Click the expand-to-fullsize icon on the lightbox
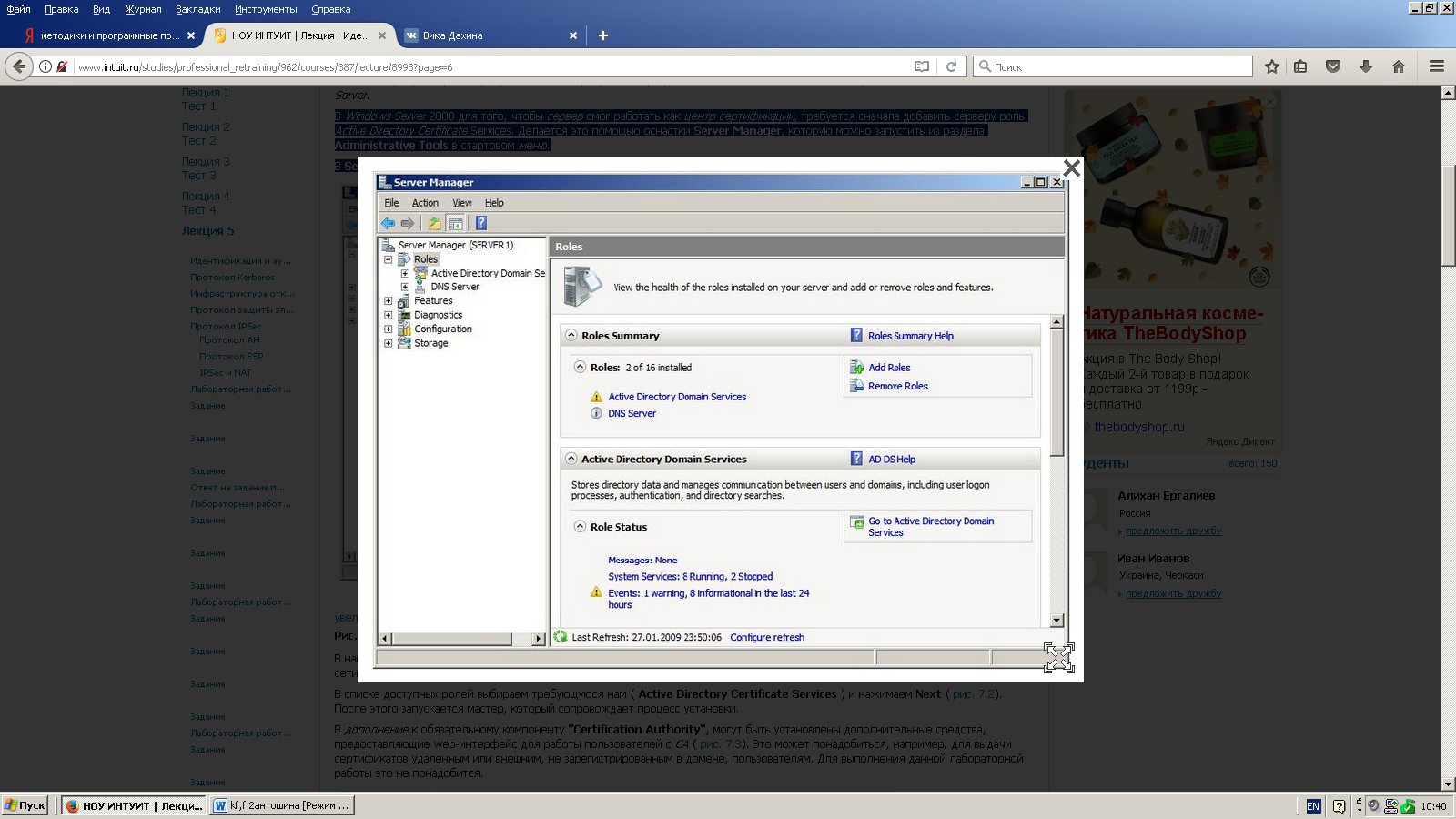Image resolution: width=1456 pixels, height=819 pixels. click(x=1058, y=658)
